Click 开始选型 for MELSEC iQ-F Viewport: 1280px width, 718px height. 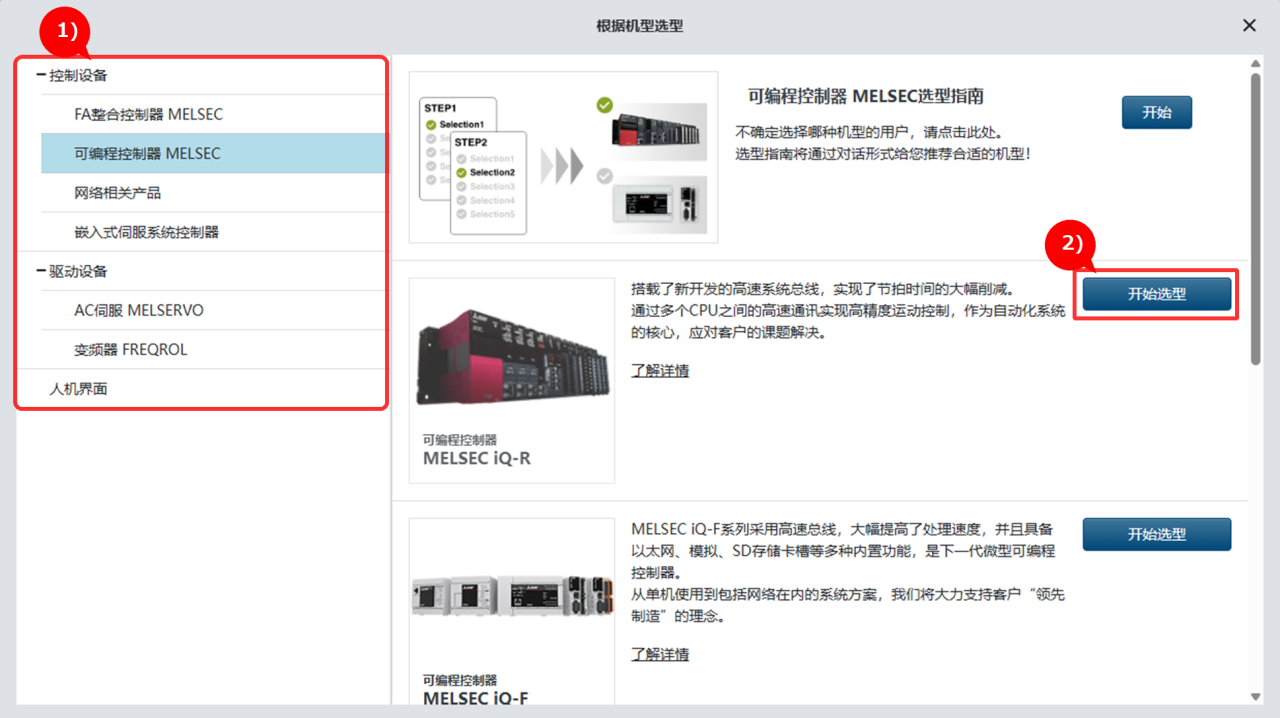[1156, 534]
